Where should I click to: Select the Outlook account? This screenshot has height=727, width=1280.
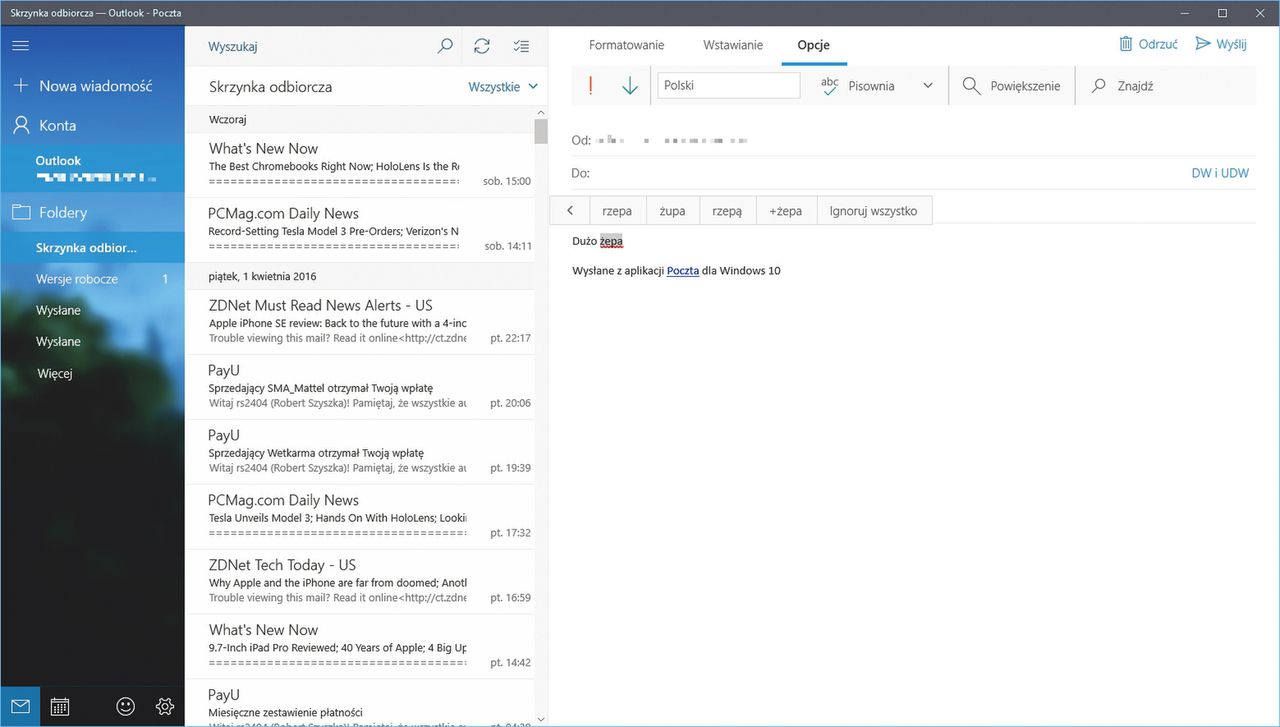[92, 168]
